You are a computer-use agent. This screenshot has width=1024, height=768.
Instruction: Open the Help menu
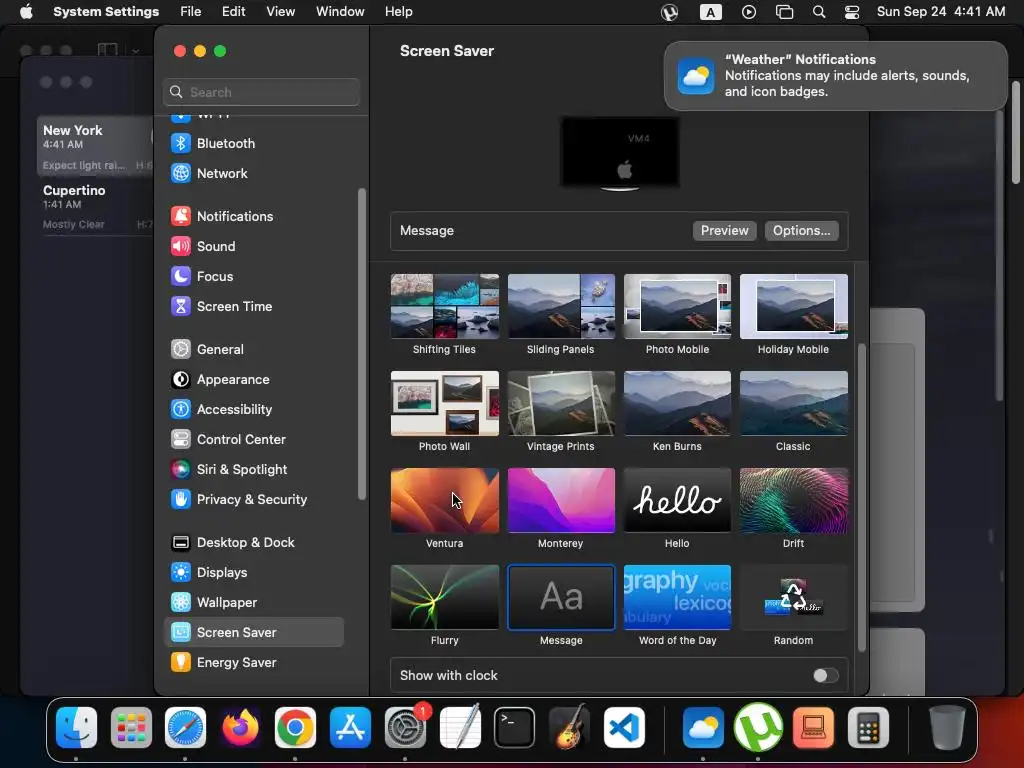[x=398, y=12]
